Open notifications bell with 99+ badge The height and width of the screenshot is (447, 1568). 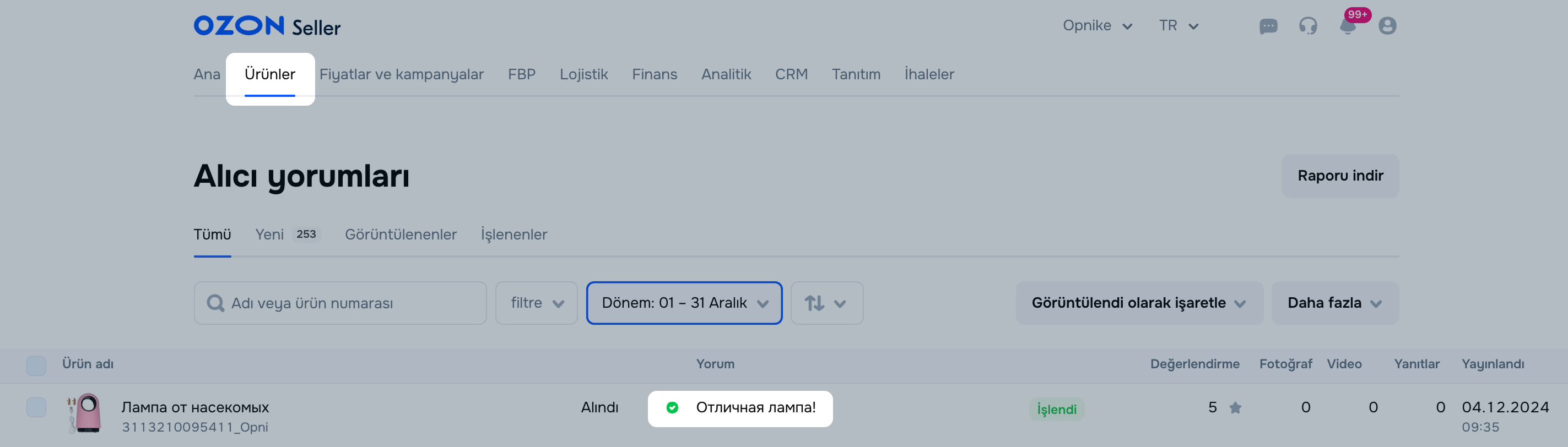1348,26
